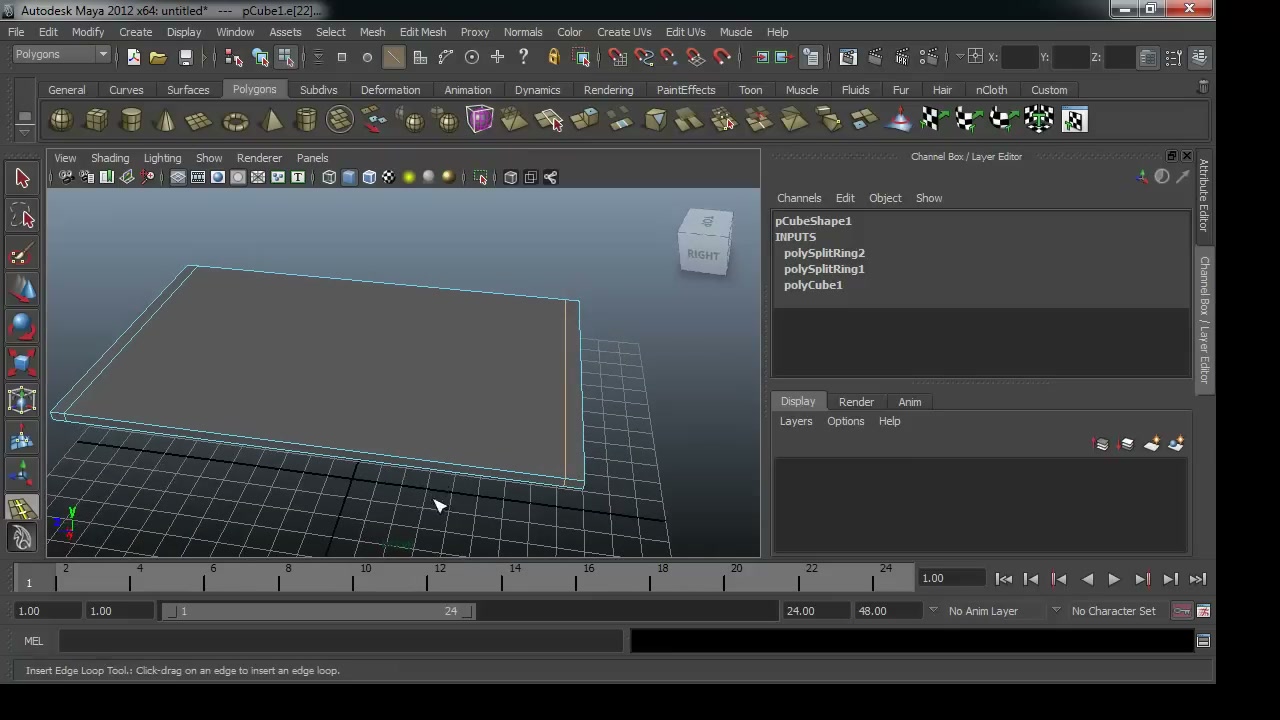The image size is (1280, 720).
Task: Select the polyCube1 input node
Action: pyautogui.click(x=813, y=285)
